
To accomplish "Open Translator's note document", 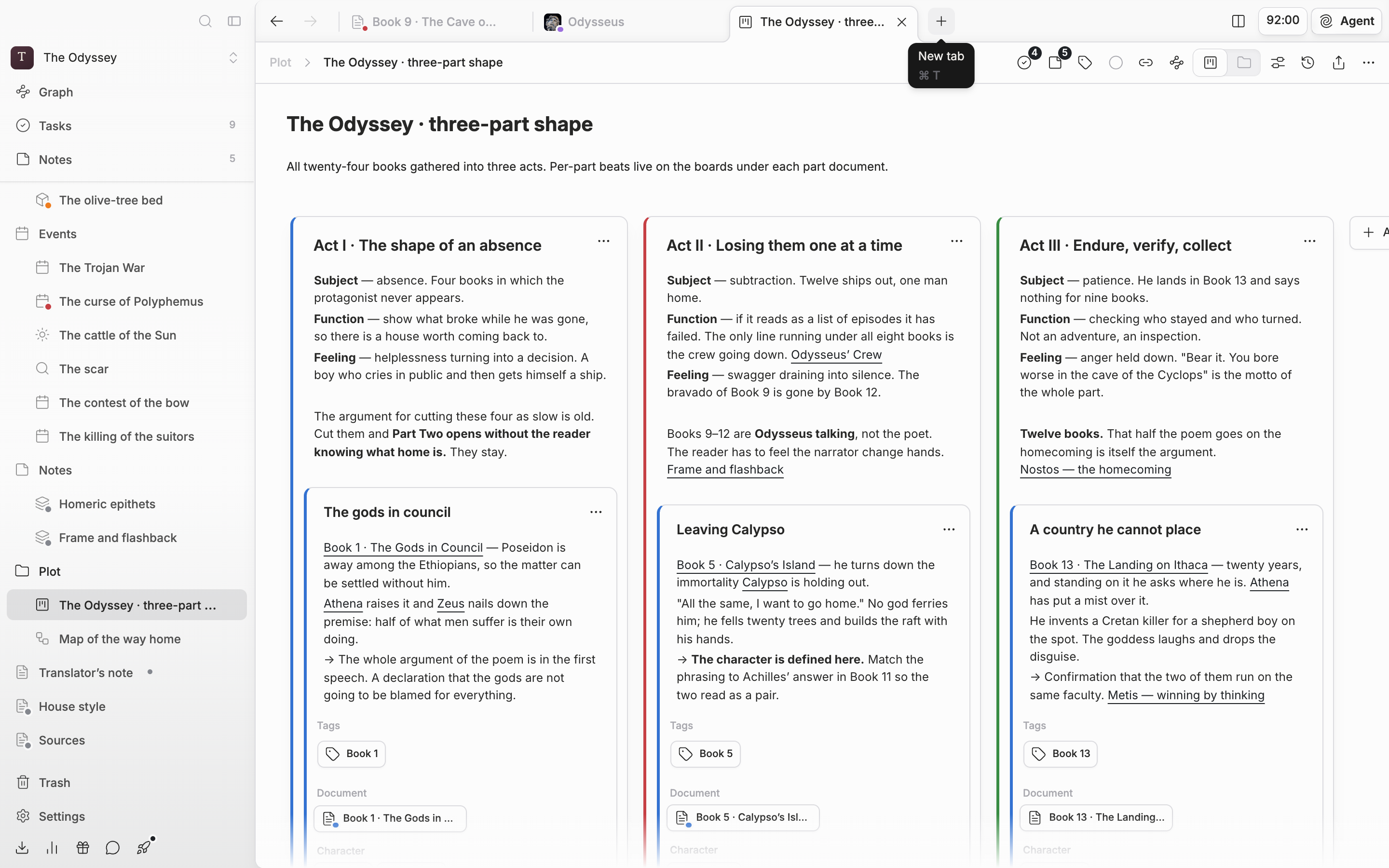I will (127, 673).
